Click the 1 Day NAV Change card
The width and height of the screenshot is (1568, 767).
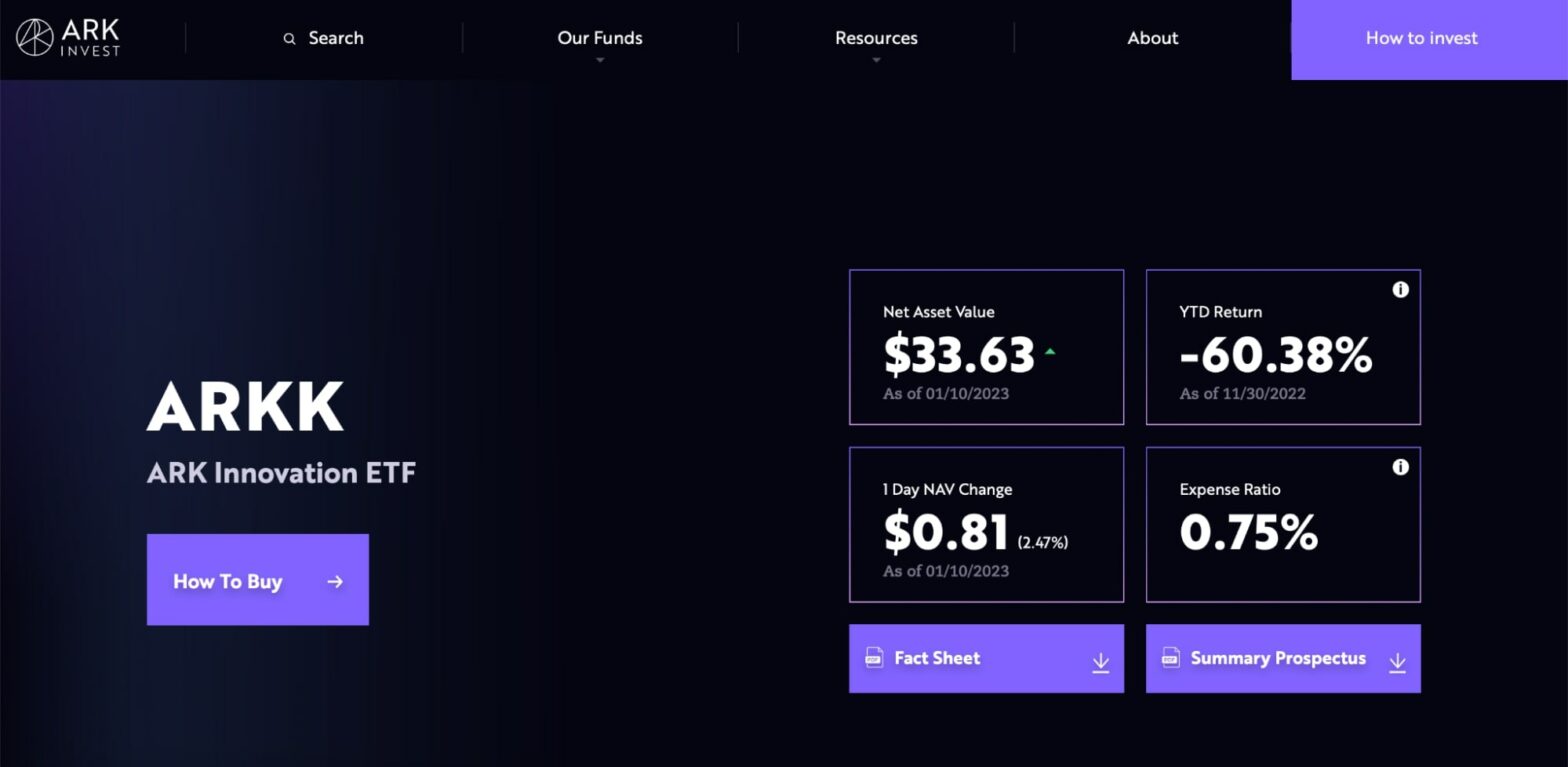coord(986,524)
